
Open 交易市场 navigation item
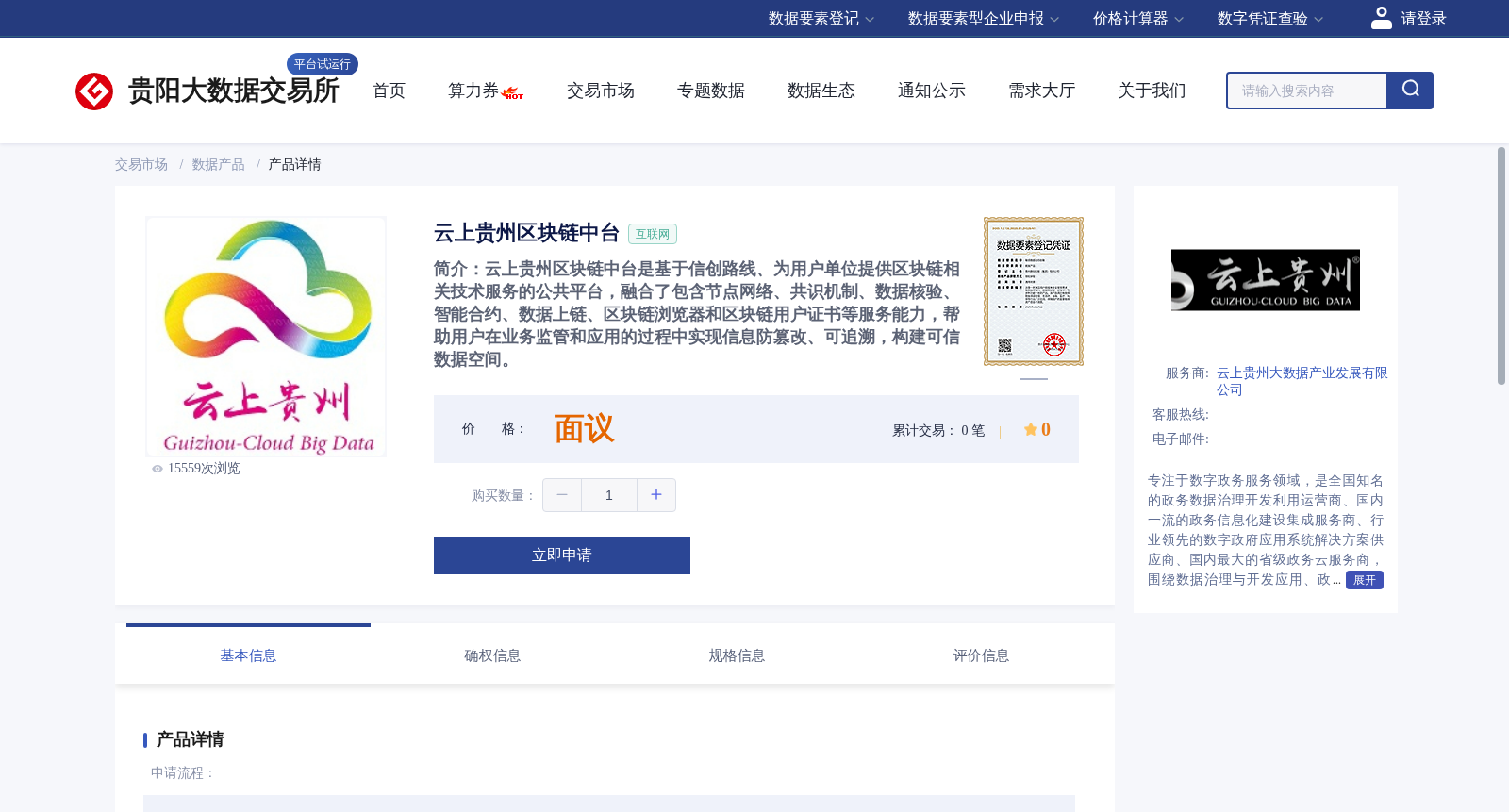(601, 91)
